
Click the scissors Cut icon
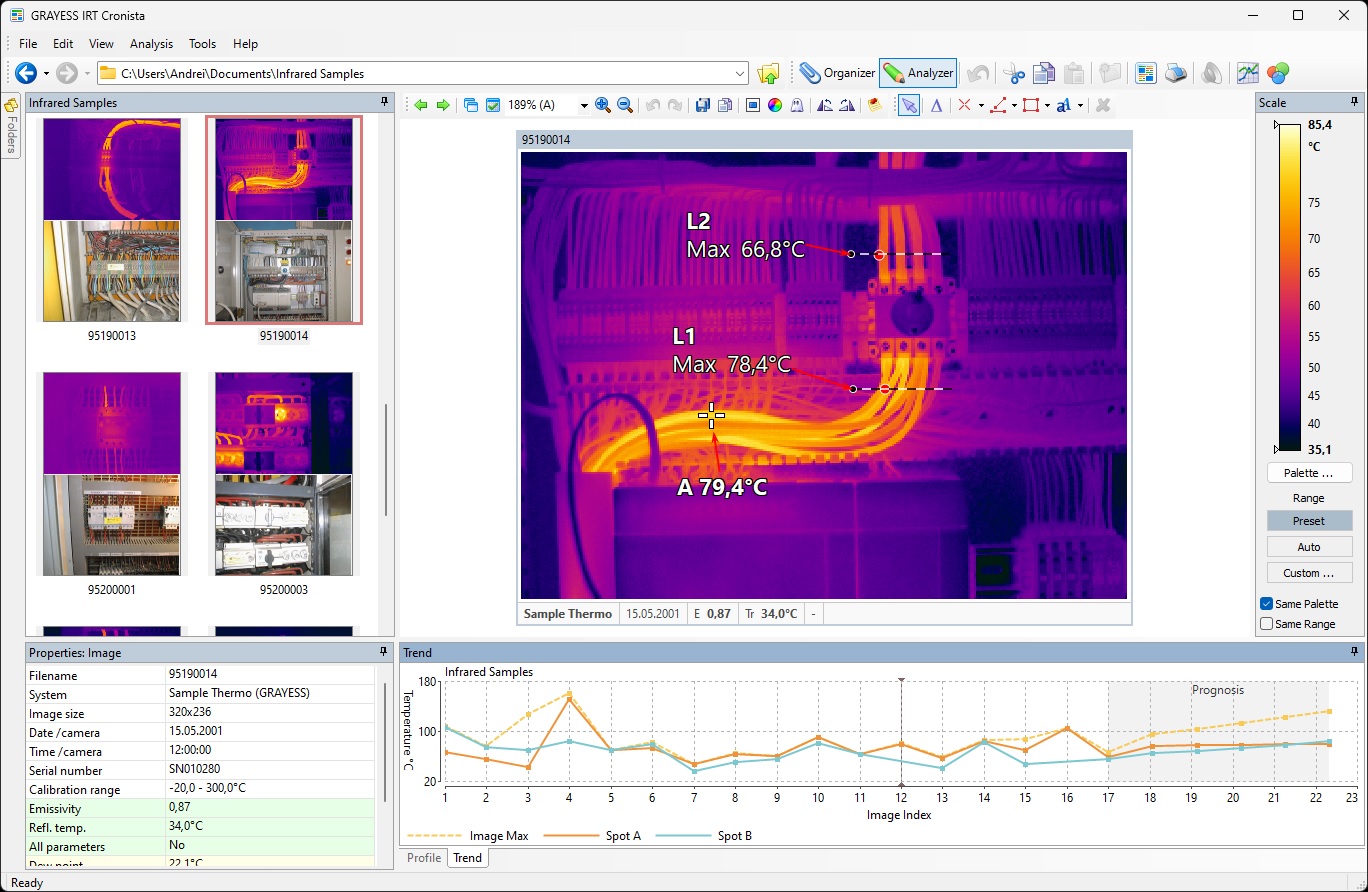[1014, 73]
